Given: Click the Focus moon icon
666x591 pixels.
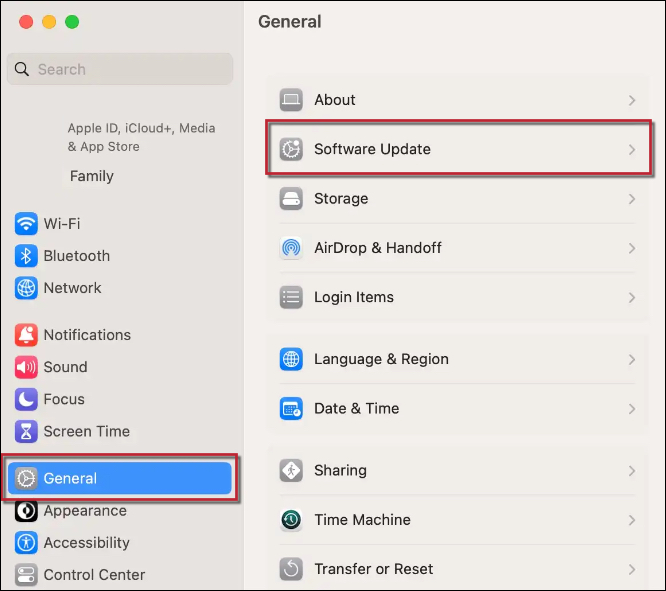Looking at the screenshot, I should pyautogui.click(x=26, y=399).
